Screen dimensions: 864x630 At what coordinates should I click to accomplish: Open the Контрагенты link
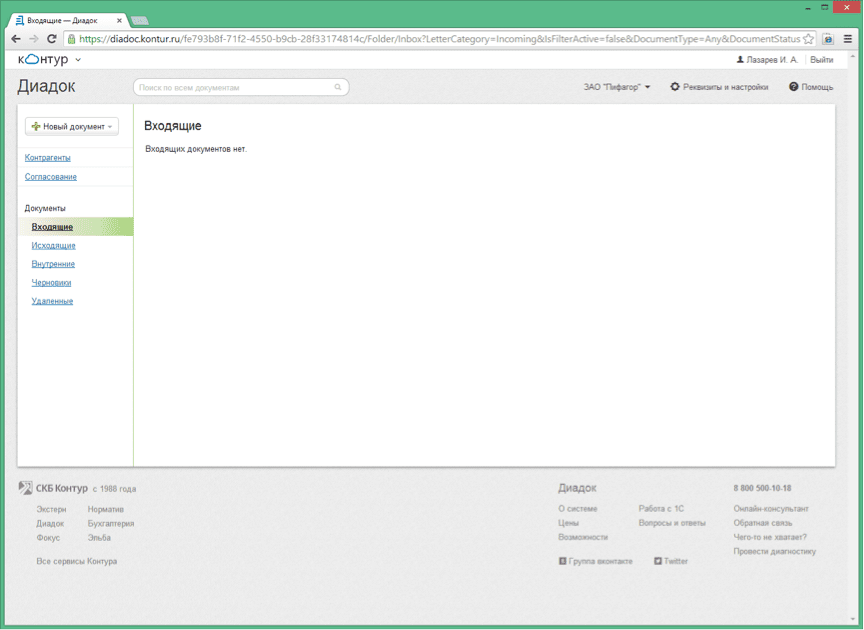click(x=47, y=158)
